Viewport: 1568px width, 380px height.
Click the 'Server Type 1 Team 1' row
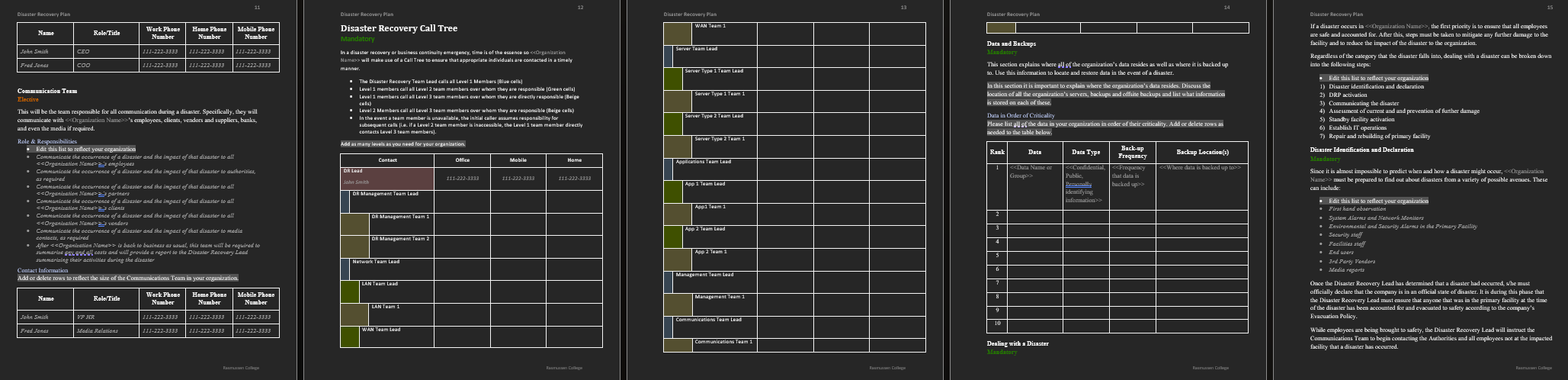pyautogui.click(x=794, y=101)
